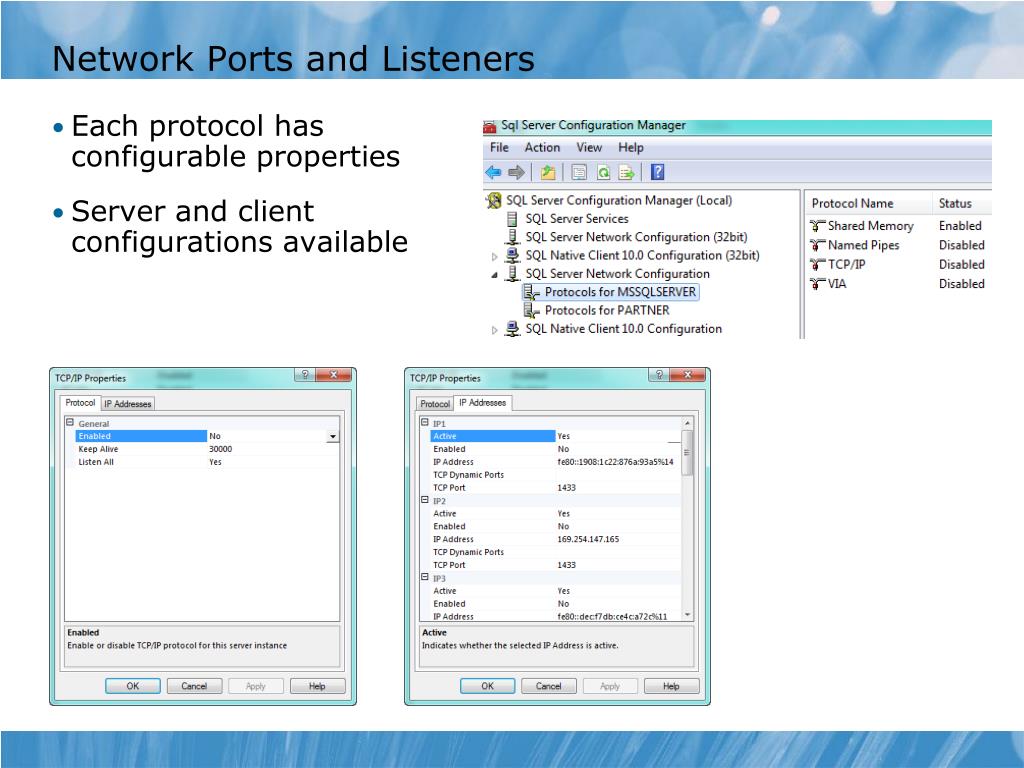The image size is (1024, 768).
Task: Click the TCP/IP protocol icon in list
Action: [818, 264]
